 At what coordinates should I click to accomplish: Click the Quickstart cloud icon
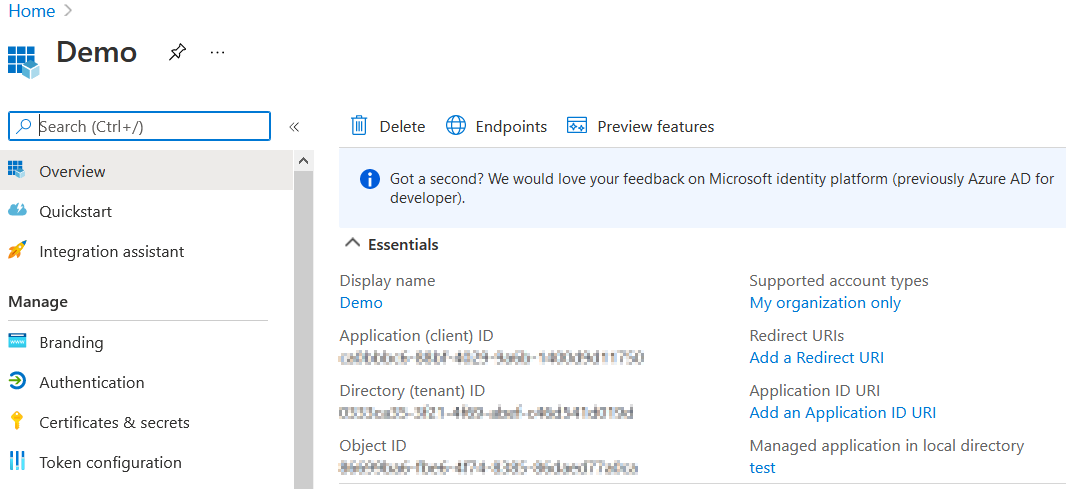(17, 211)
